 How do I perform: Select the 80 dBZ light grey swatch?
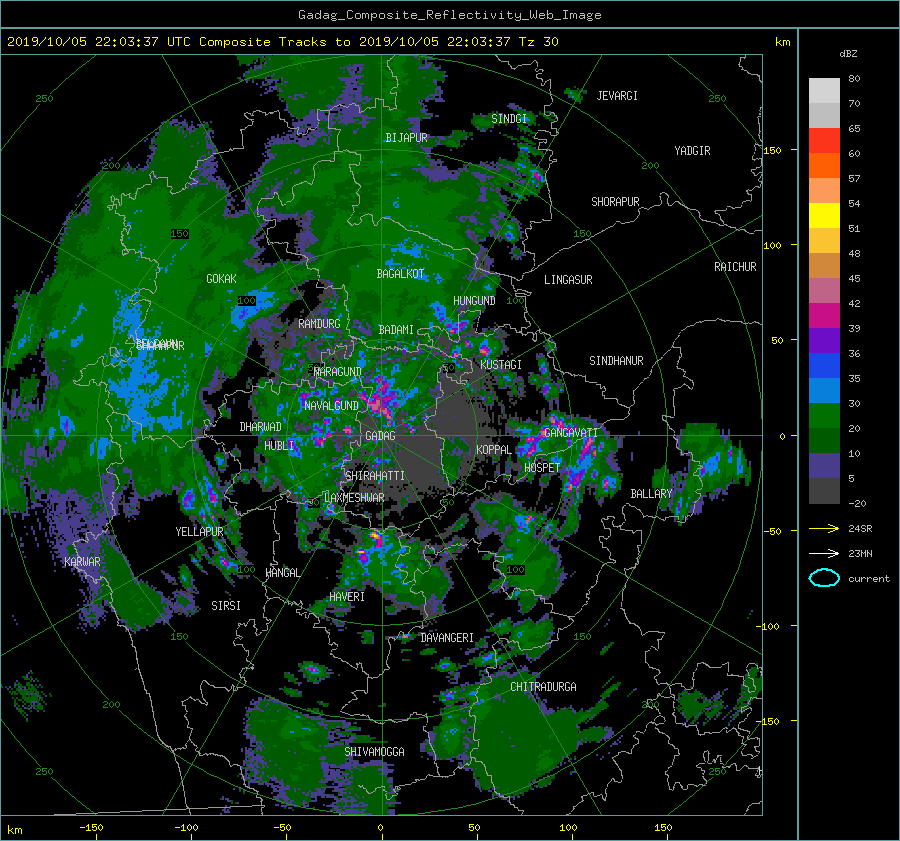(824, 90)
